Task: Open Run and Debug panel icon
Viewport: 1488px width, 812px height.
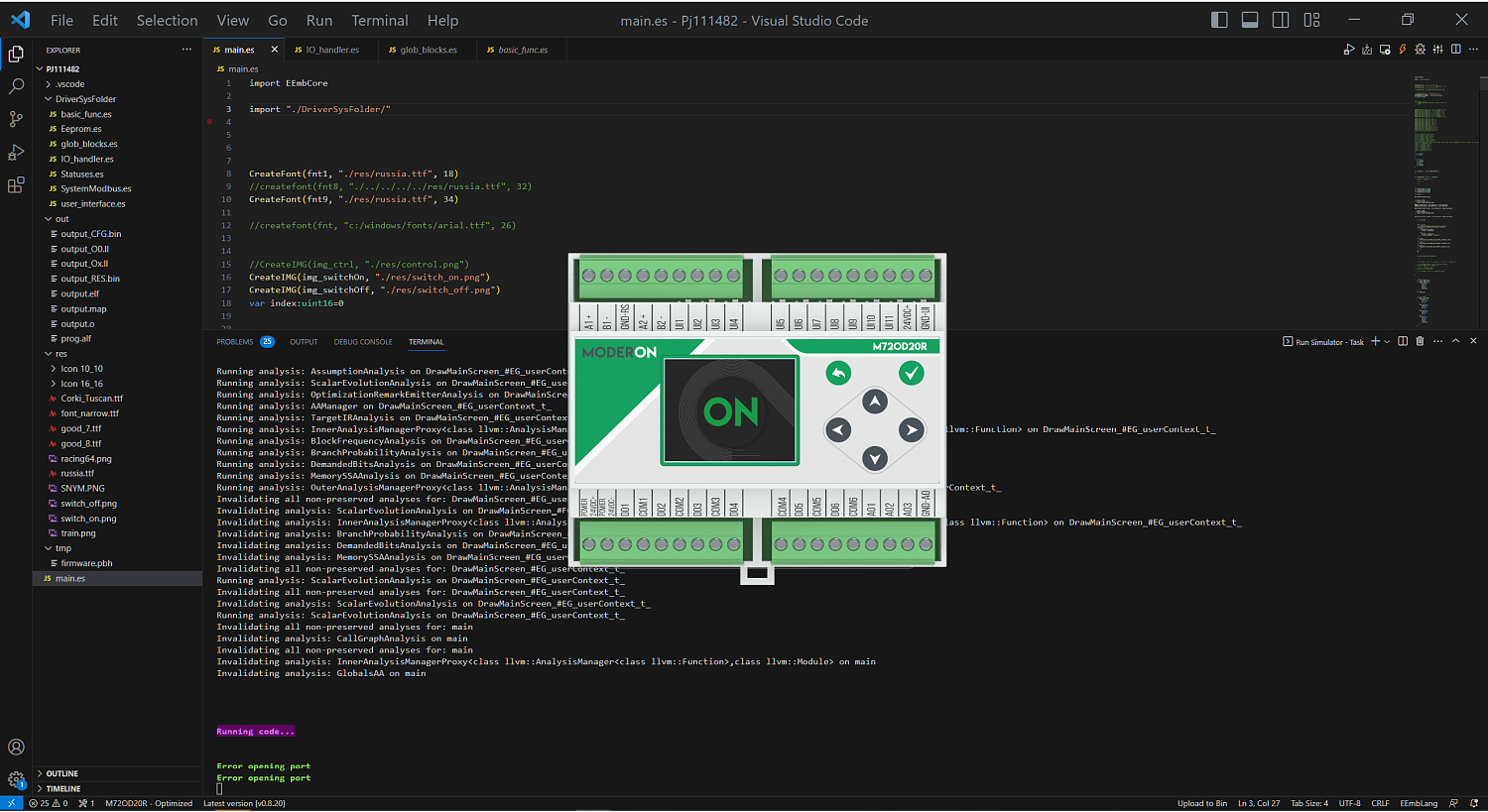Action: tap(14, 152)
